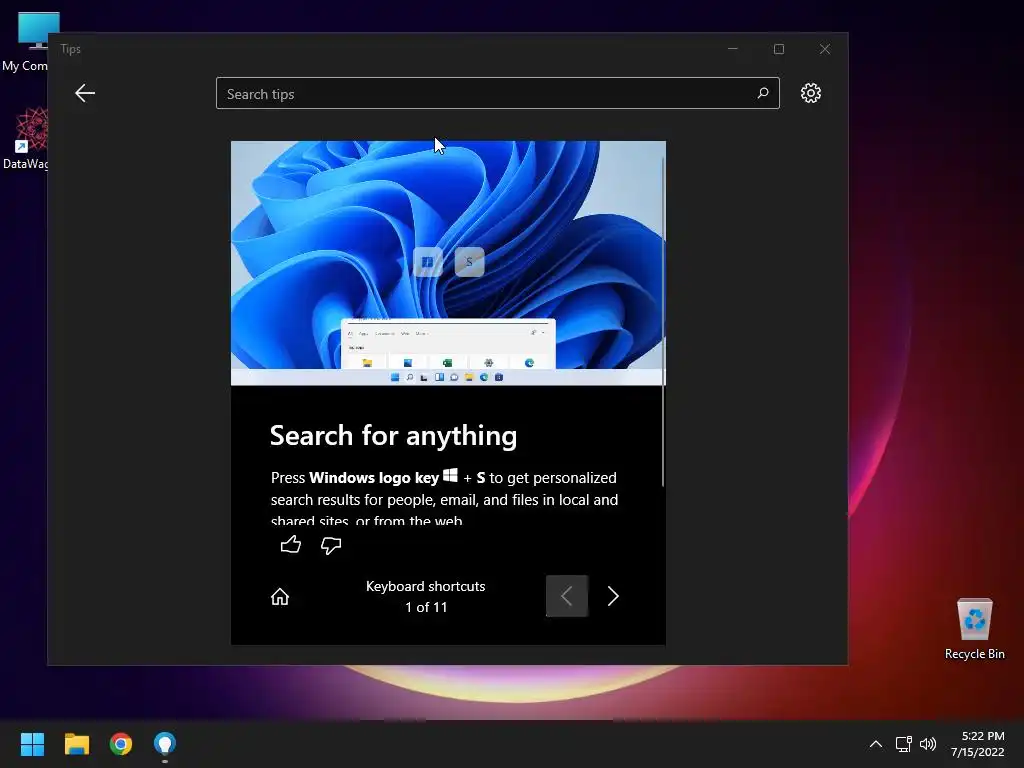The height and width of the screenshot is (768, 1024).
Task: Go back using the Tips back arrow
Action: tap(85, 93)
